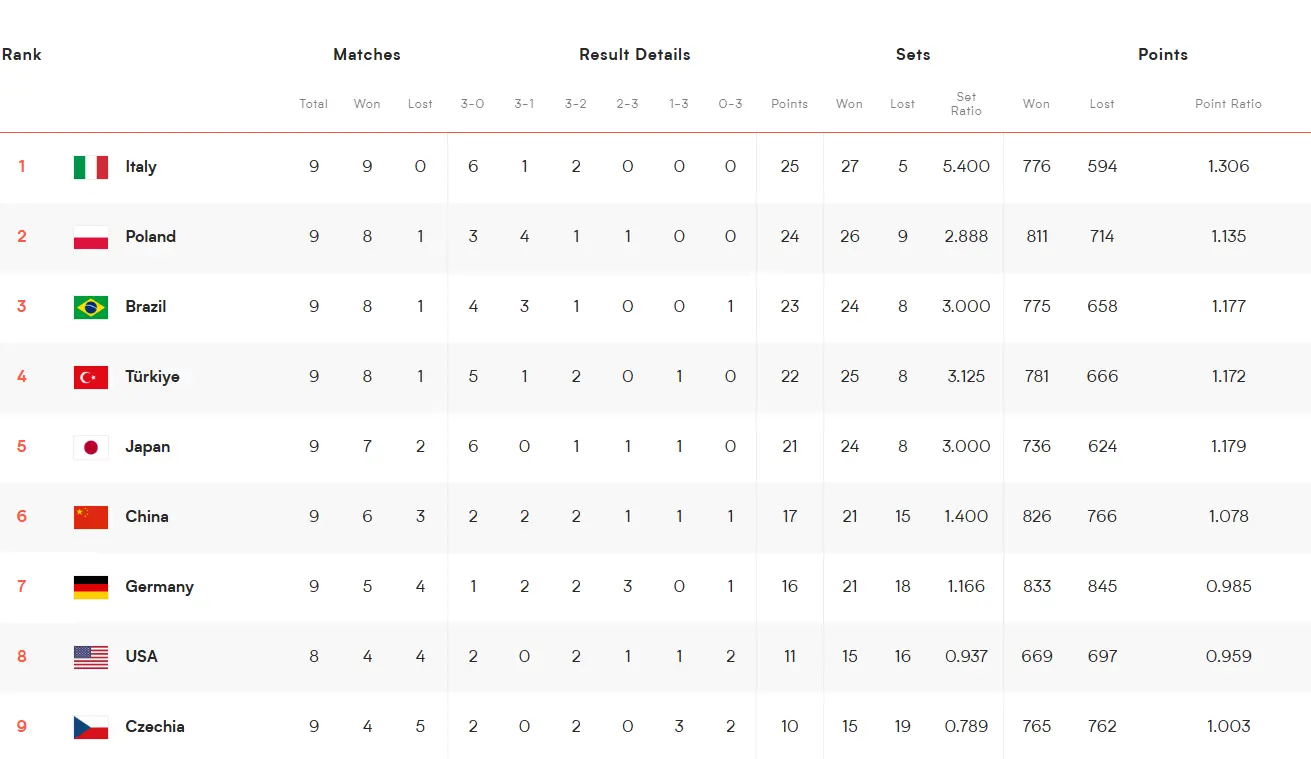Click the Türkiye flag icon
Image resolution: width=1311 pixels, height=759 pixels.
coord(91,377)
